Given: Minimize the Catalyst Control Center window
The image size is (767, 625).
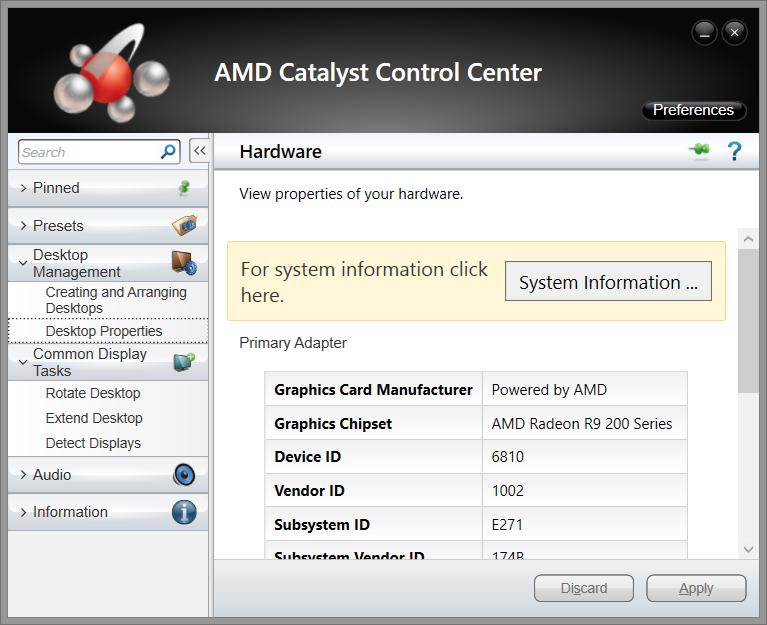Looking at the screenshot, I should pos(704,33).
